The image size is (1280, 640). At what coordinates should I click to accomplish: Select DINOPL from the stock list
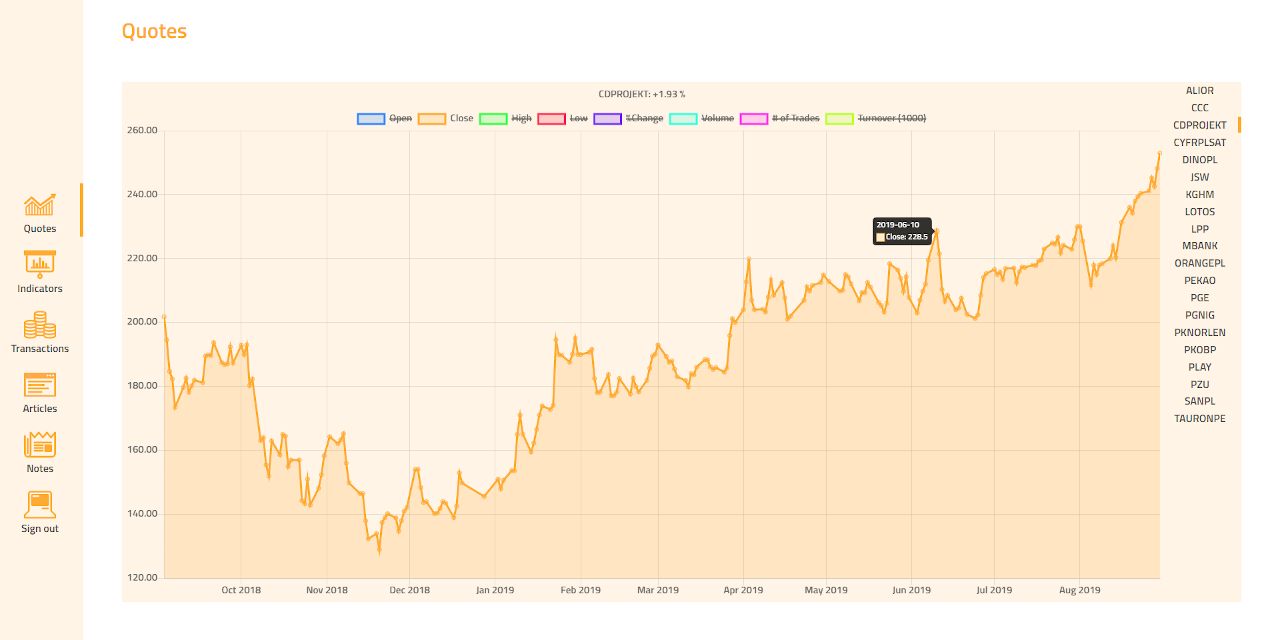pos(1200,160)
